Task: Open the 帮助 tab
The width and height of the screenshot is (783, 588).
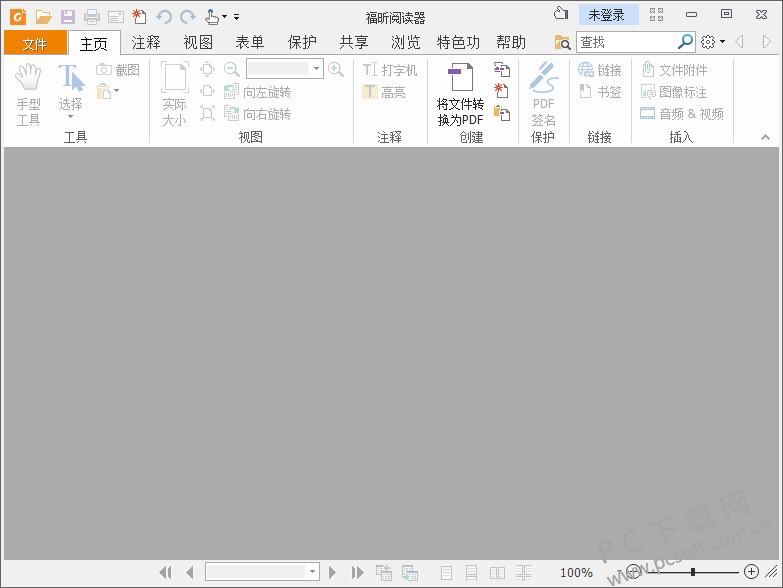Action: pos(511,42)
